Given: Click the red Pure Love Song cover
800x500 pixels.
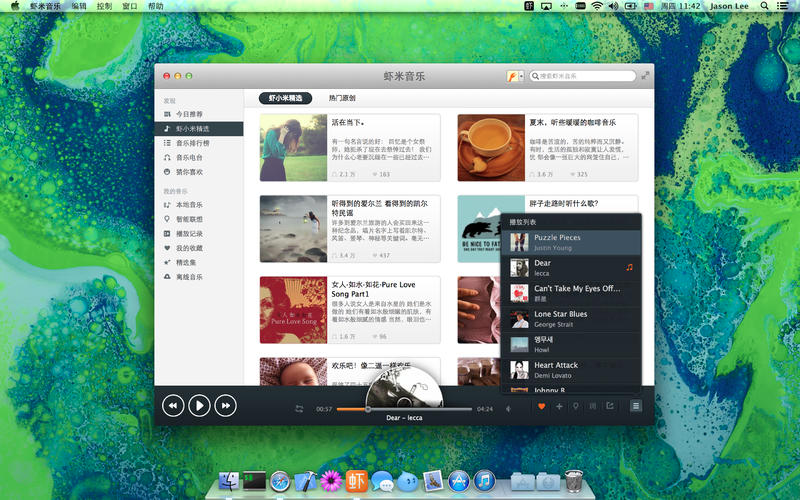Looking at the screenshot, I should coord(293,310).
